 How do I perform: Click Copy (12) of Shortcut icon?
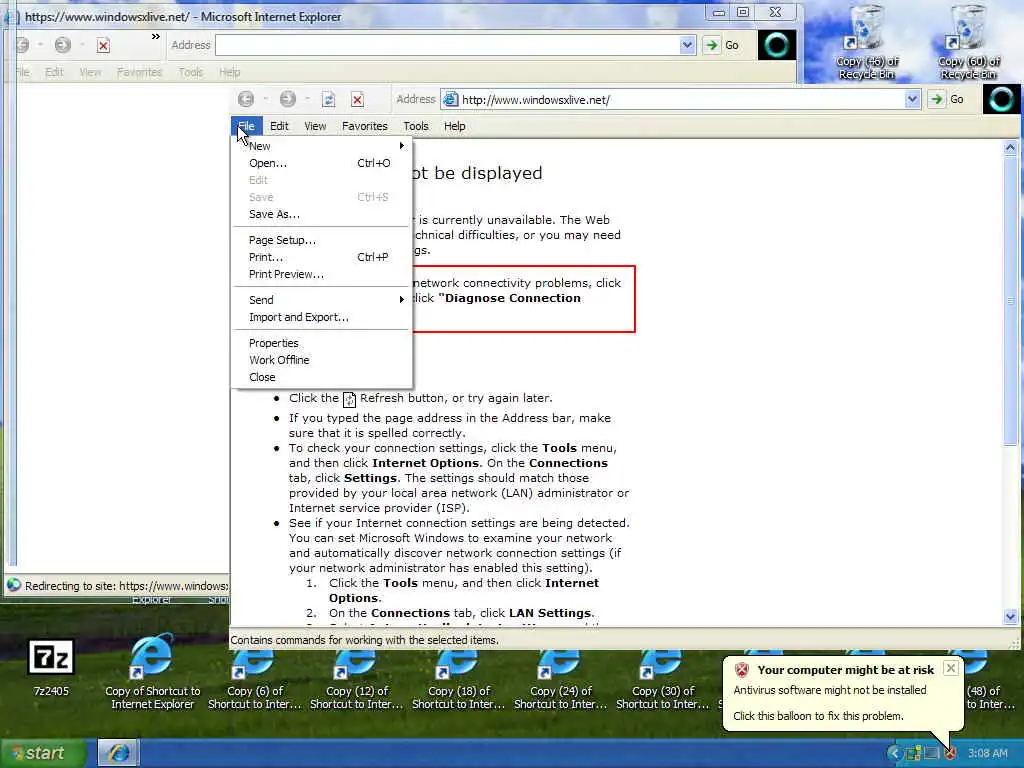[356, 679]
